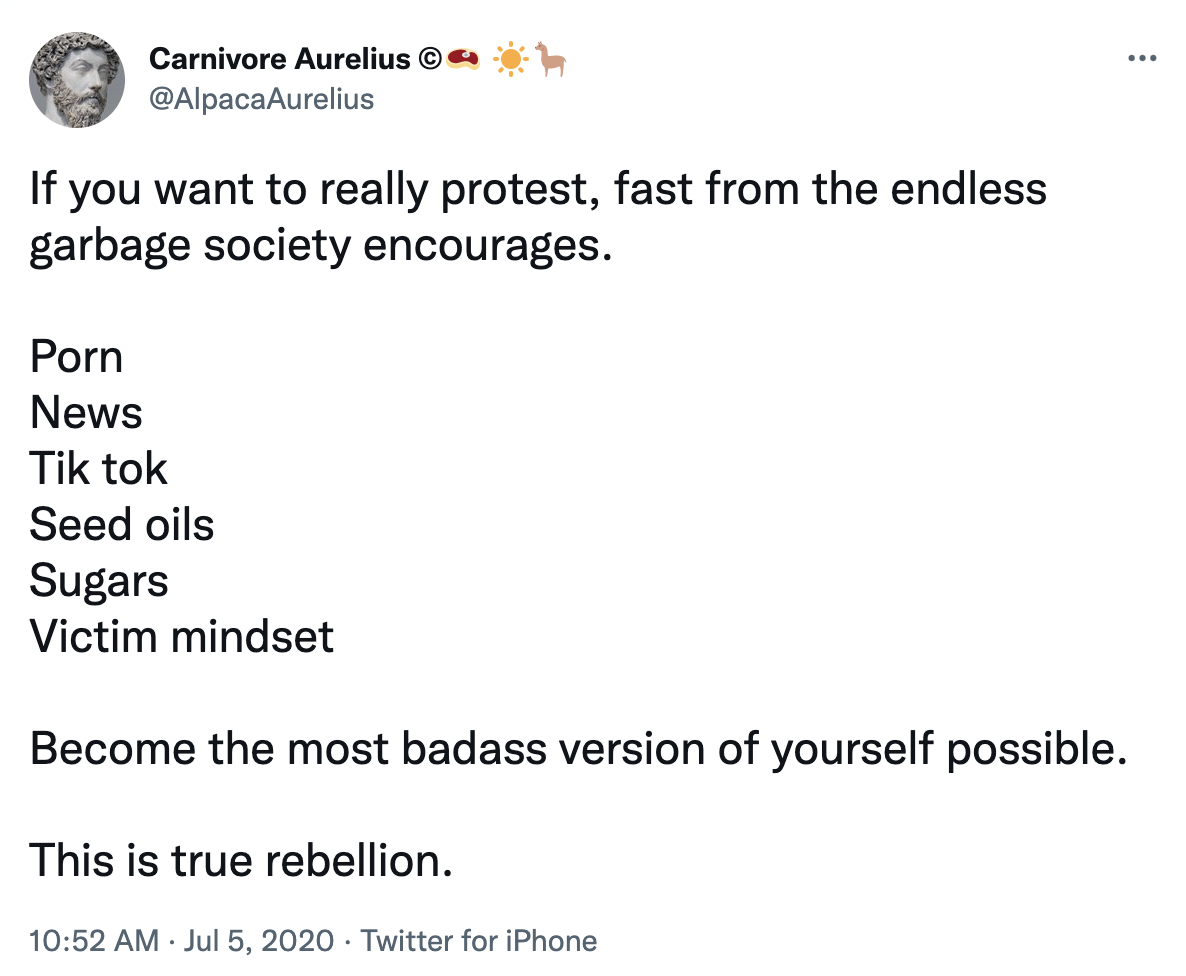Click the sun emoji beside the name
The image size is (1186, 976).
(x=510, y=61)
